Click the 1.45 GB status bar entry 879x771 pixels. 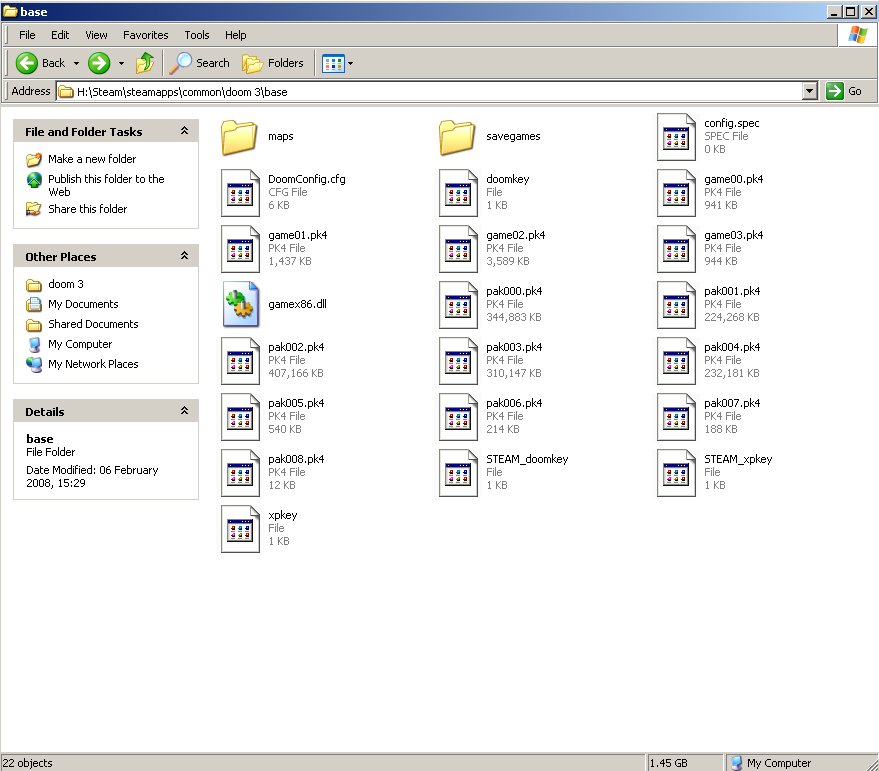(x=668, y=763)
